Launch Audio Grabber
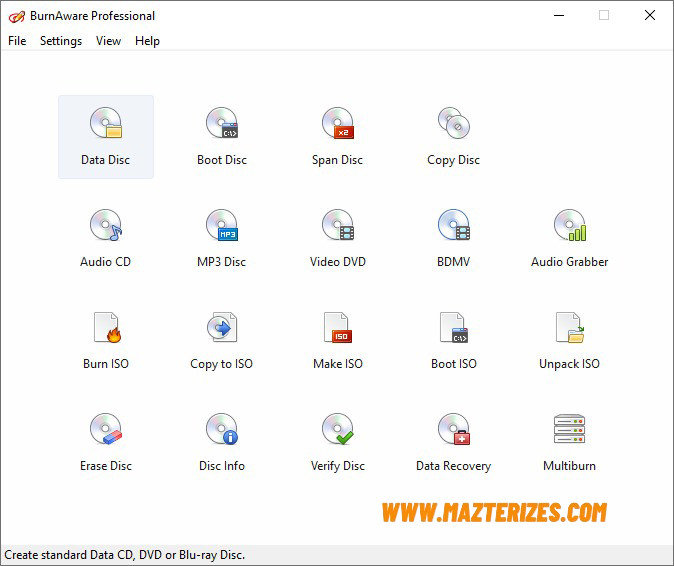The width and height of the screenshot is (674, 566). pyautogui.click(x=570, y=239)
